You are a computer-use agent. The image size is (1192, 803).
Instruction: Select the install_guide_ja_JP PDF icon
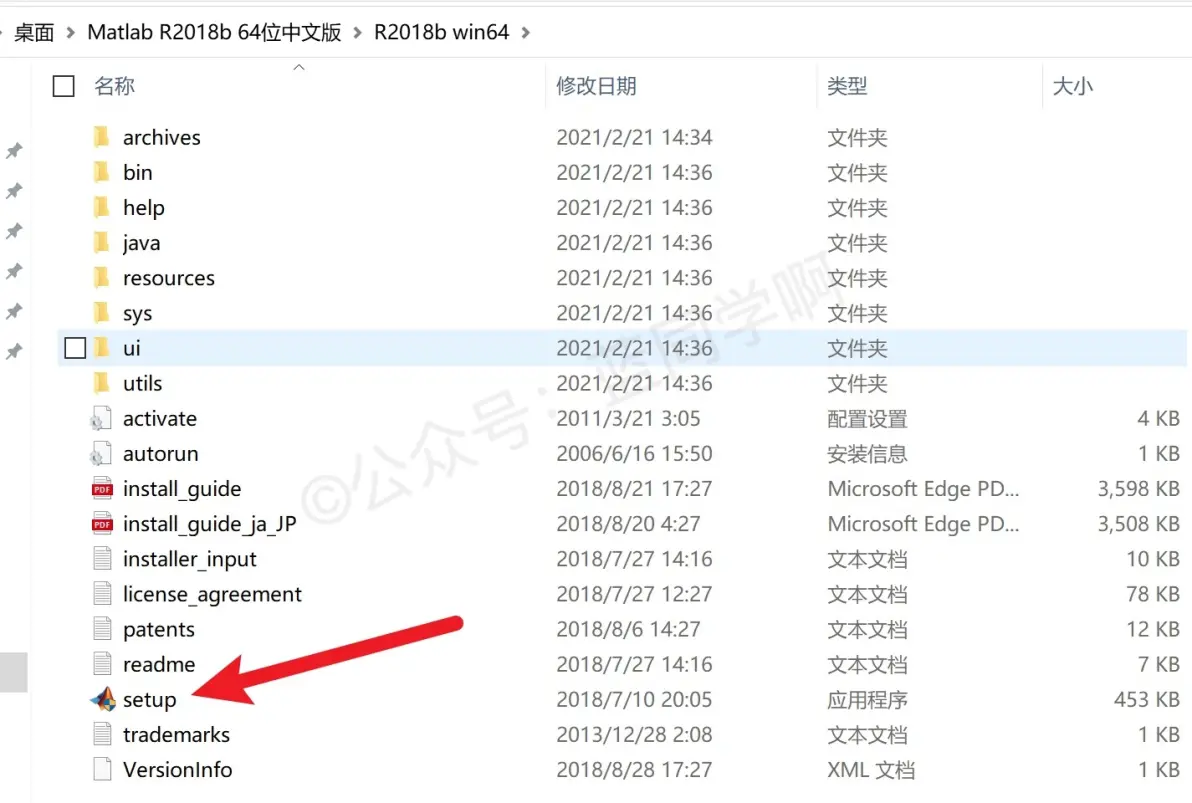pos(102,523)
